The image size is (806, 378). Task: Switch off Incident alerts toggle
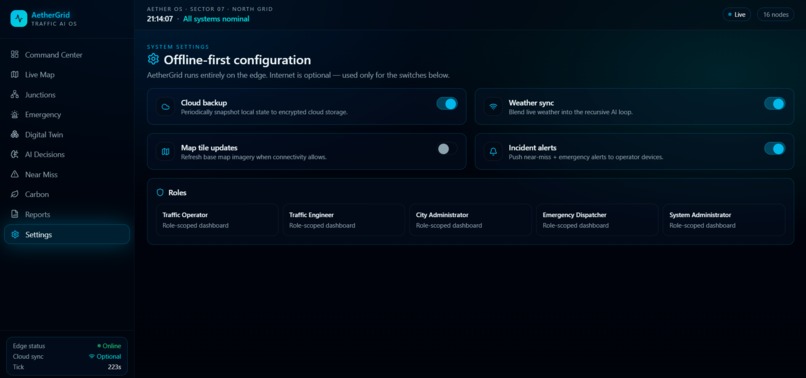click(x=775, y=149)
